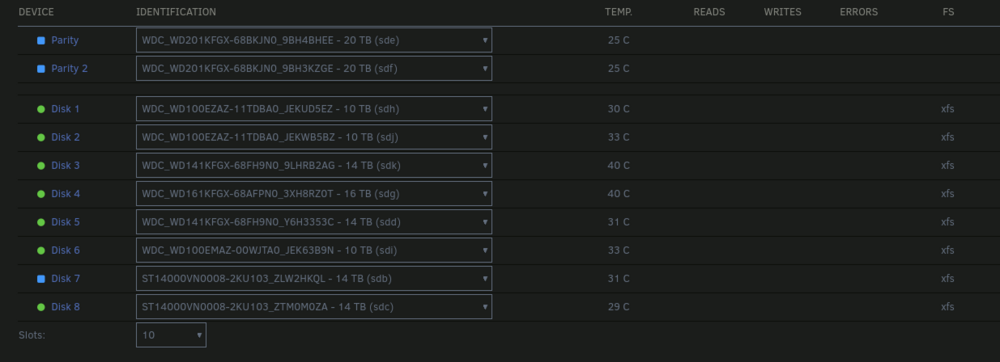This screenshot has height=362, width=1000.
Task: Click the green status dot of Disk 4
Action: [x=41, y=194]
